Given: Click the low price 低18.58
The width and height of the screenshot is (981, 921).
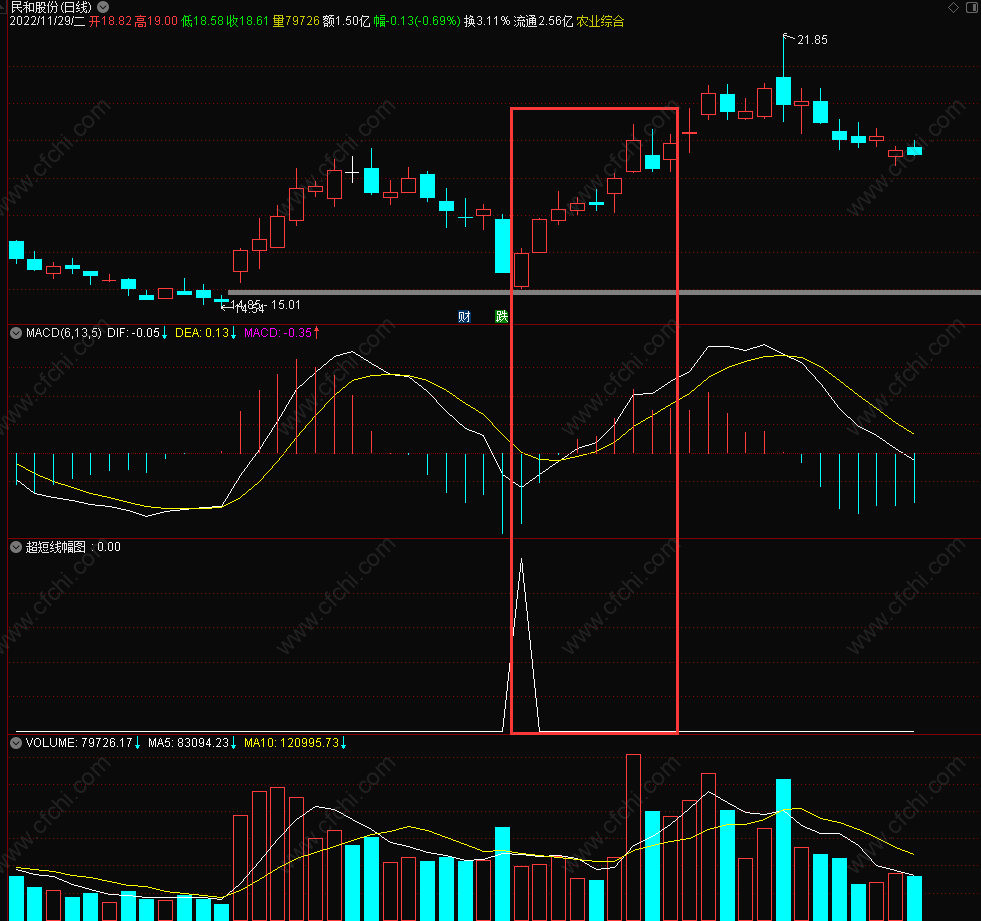Looking at the screenshot, I should [x=202, y=21].
